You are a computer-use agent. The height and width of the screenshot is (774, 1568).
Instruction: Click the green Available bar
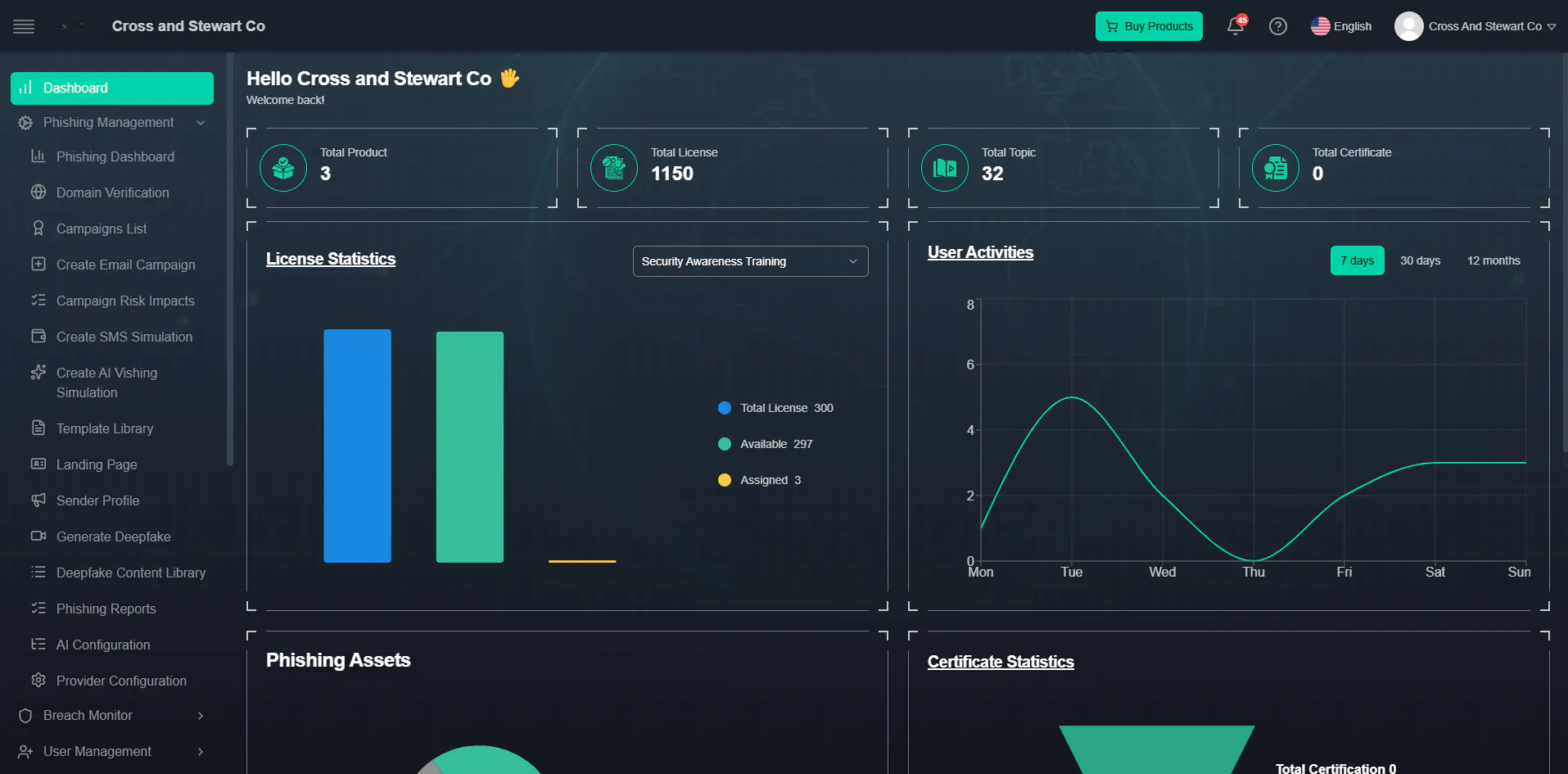point(470,447)
